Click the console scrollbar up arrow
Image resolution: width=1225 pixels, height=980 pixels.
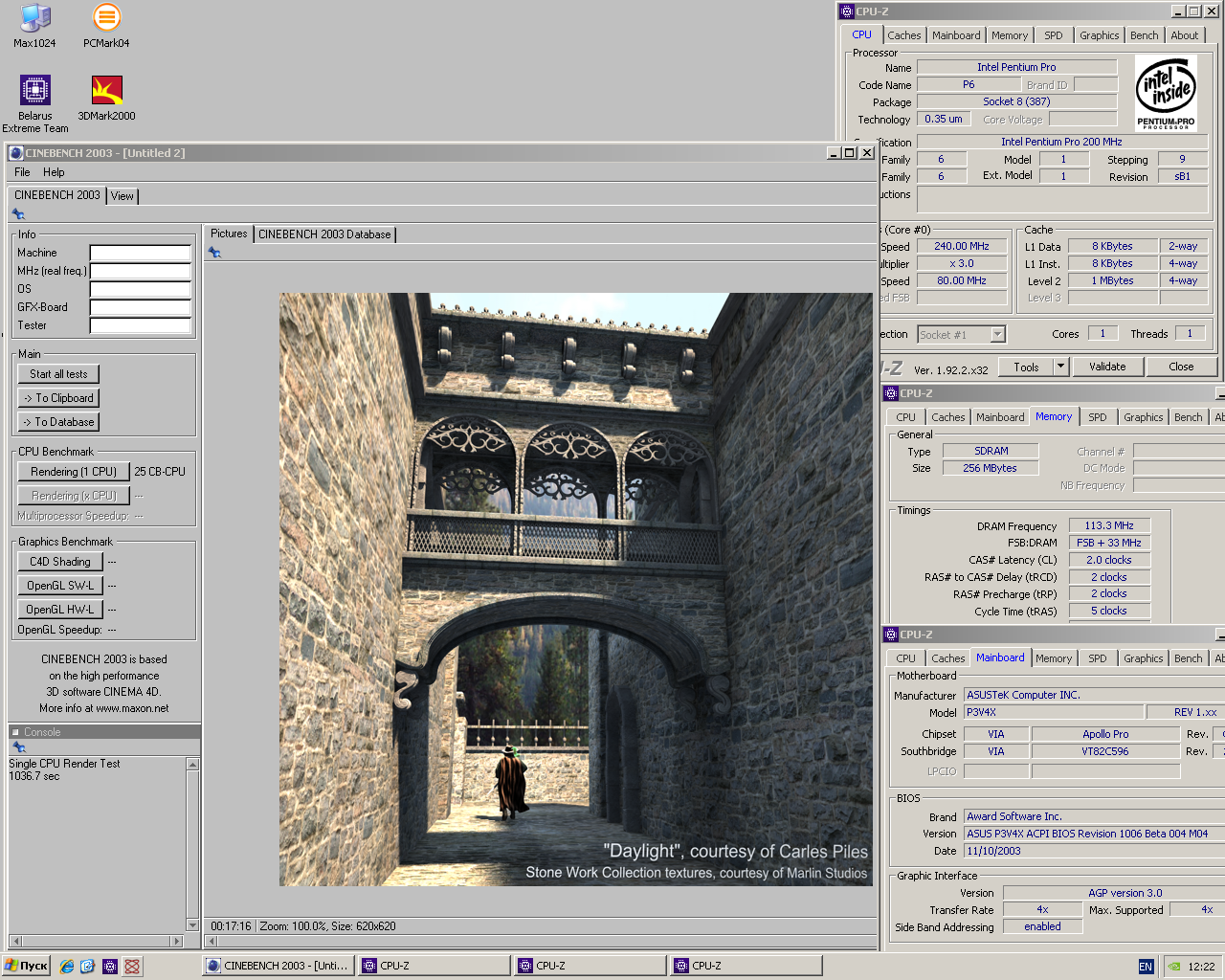192,764
